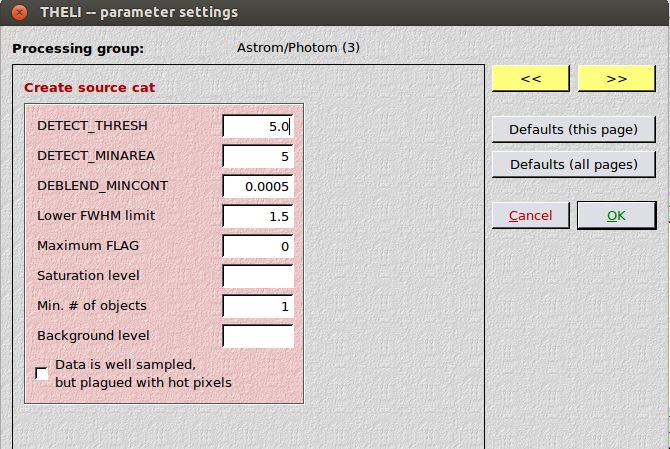The image size is (670, 449).
Task: Go to previous page with << button
Action: pyautogui.click(x=531, y=78)
